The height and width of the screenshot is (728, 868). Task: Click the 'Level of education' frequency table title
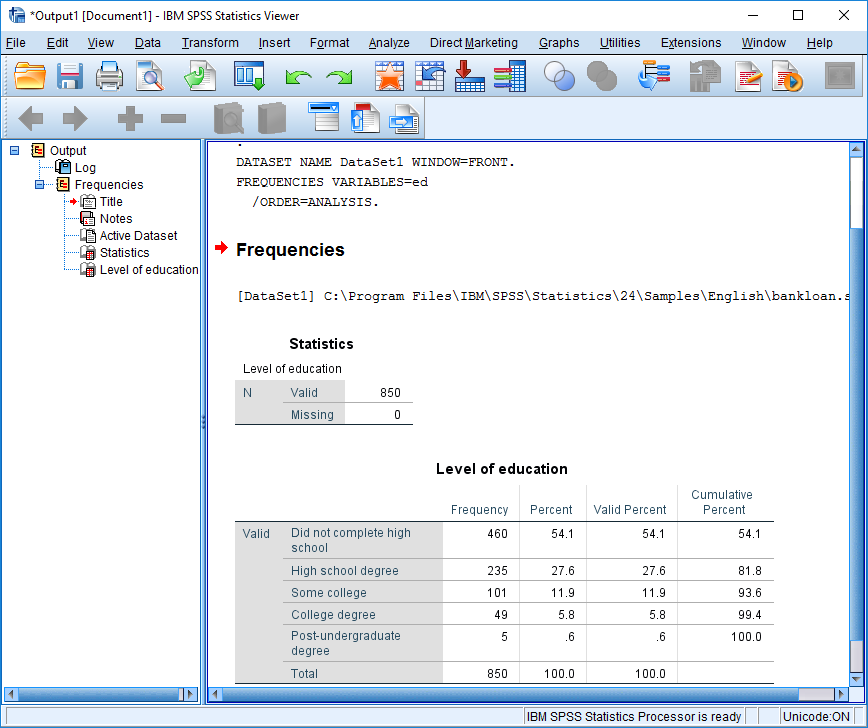(x=502, y=469)
